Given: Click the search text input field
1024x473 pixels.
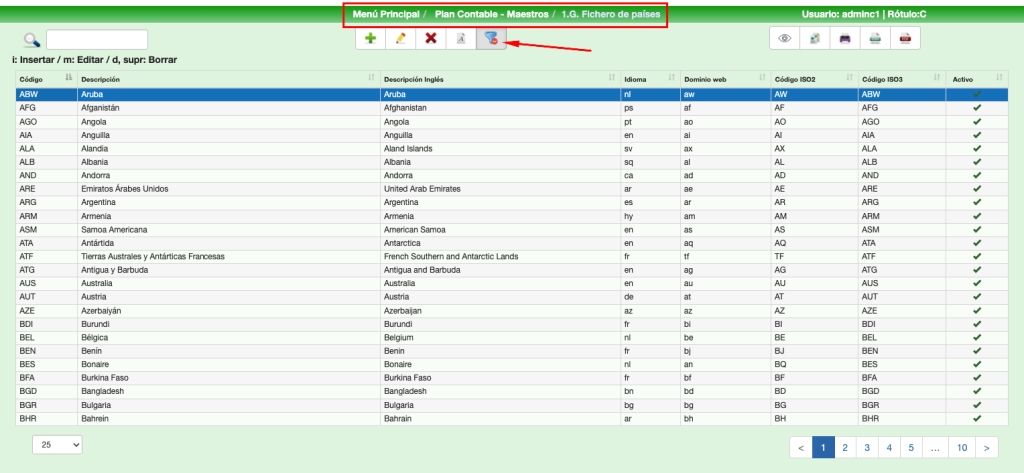Looking at the screenshot, I should pos(96,40).
